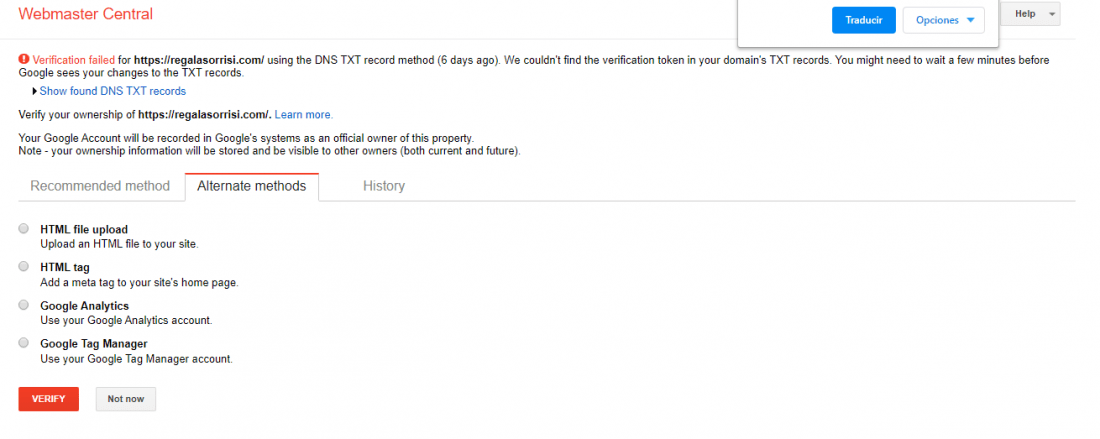Click the red verification failed warning icon
Screen dimensions: 1100x439
(24, 60)
